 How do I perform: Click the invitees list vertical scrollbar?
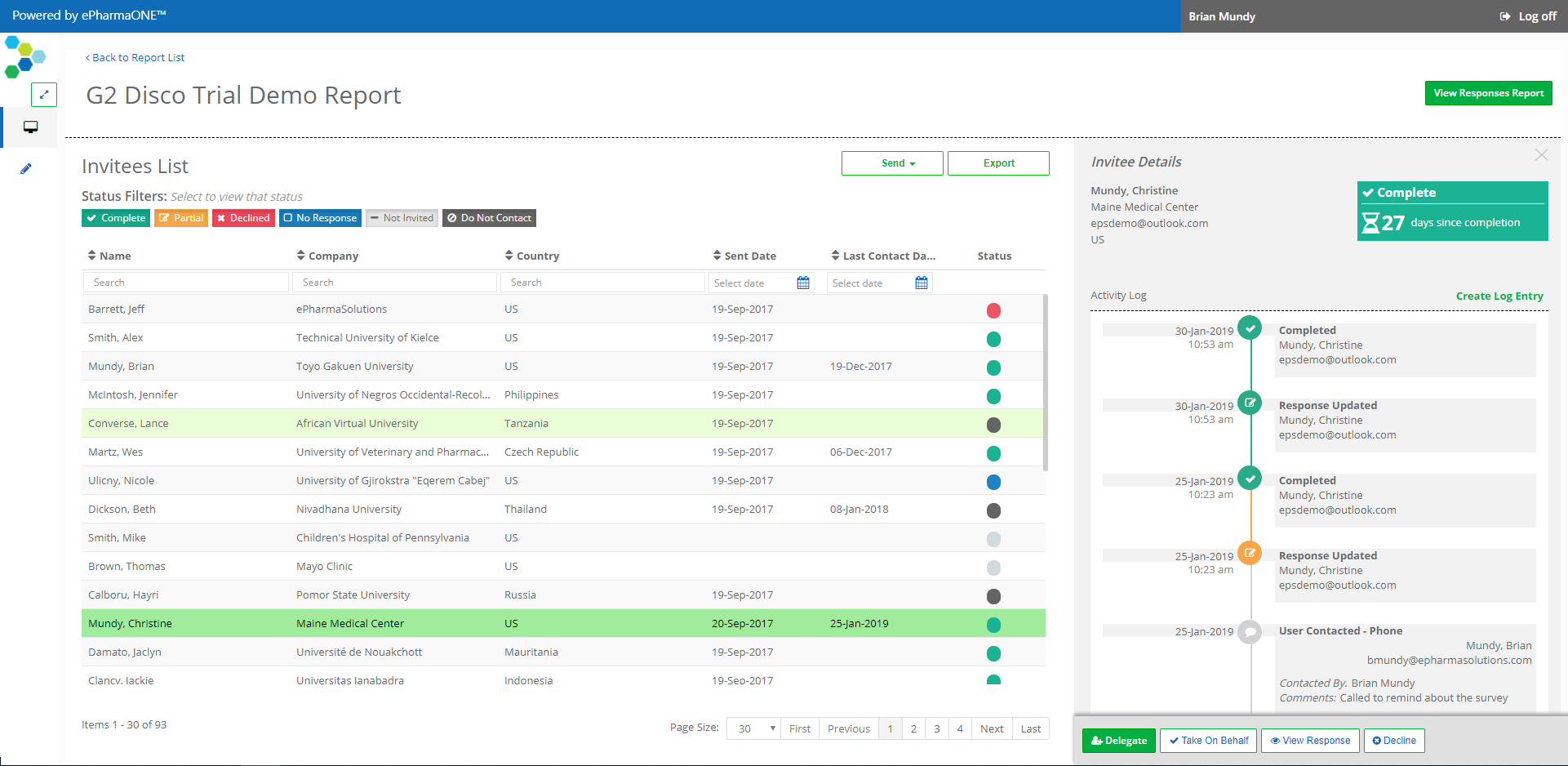[1046, 384]
